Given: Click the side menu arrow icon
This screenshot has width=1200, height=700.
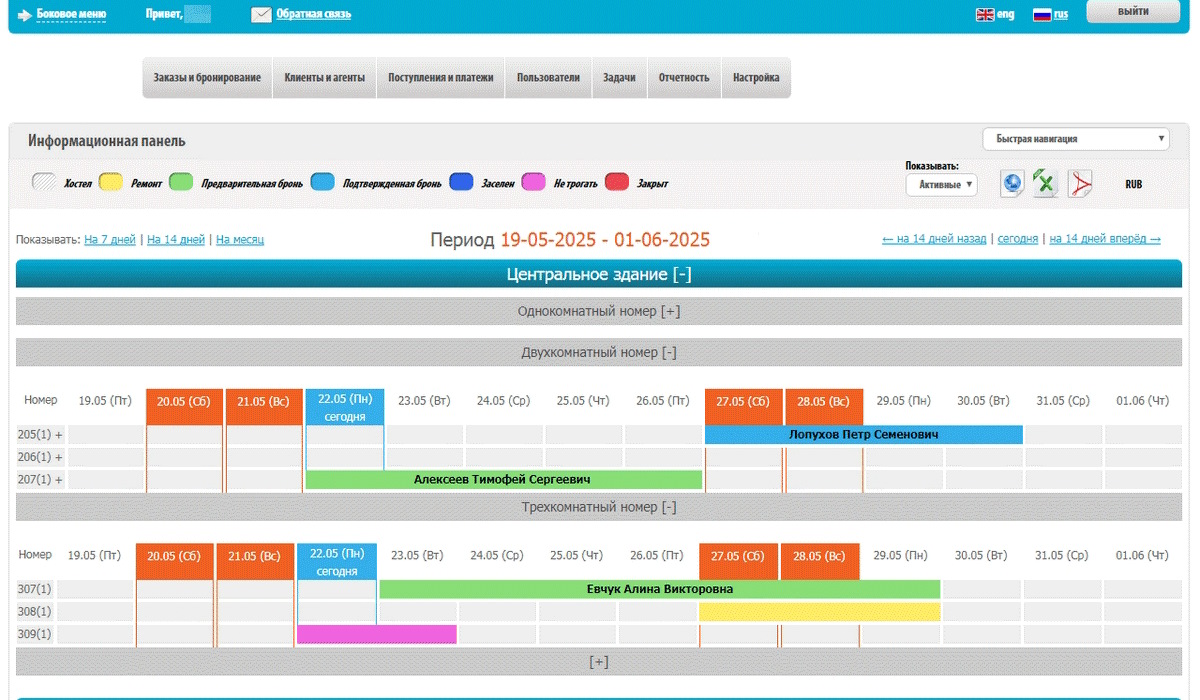Looking at the screenshot, I should pos(24,15).
